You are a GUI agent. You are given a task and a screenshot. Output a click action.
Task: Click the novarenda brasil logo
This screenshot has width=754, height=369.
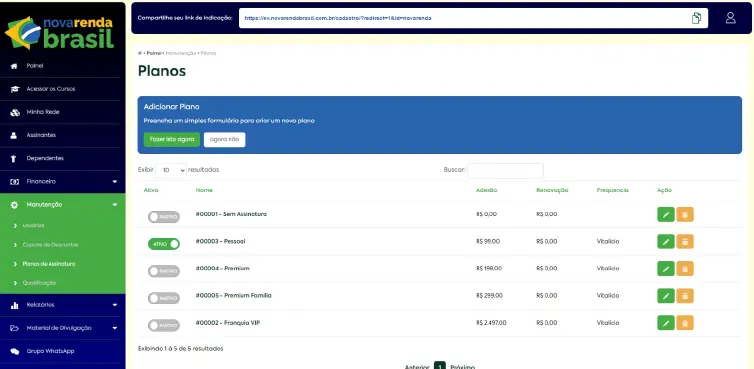[60, 33]
